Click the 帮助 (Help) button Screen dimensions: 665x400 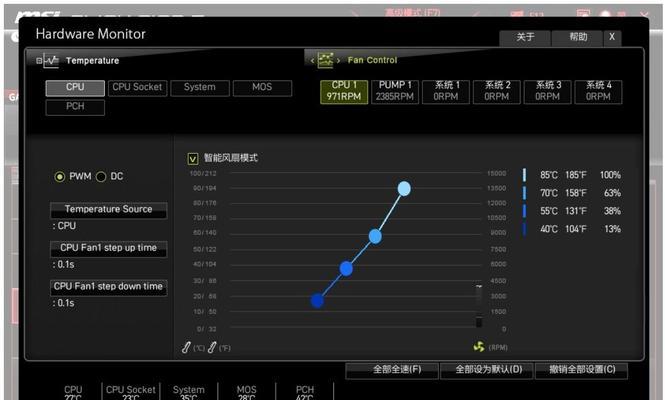click(578, 37)
